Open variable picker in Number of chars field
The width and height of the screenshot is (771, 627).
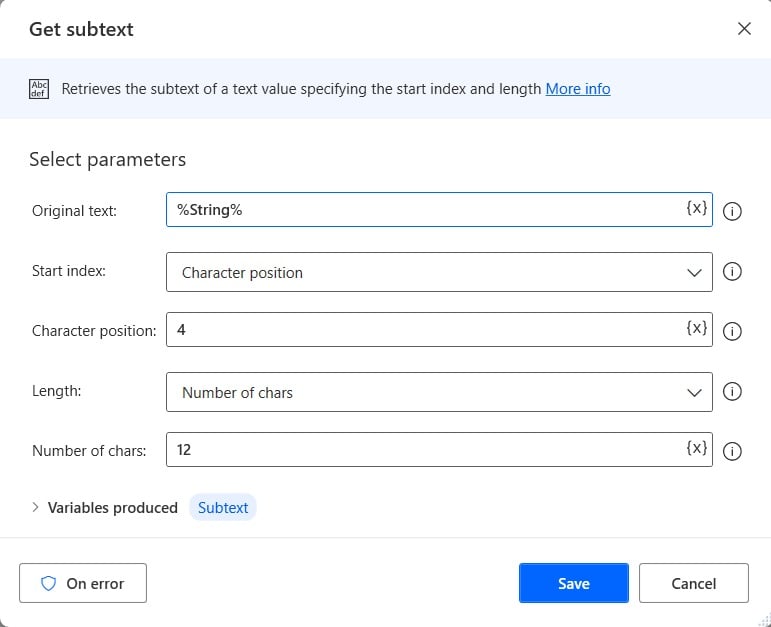[x=697, y=448]
